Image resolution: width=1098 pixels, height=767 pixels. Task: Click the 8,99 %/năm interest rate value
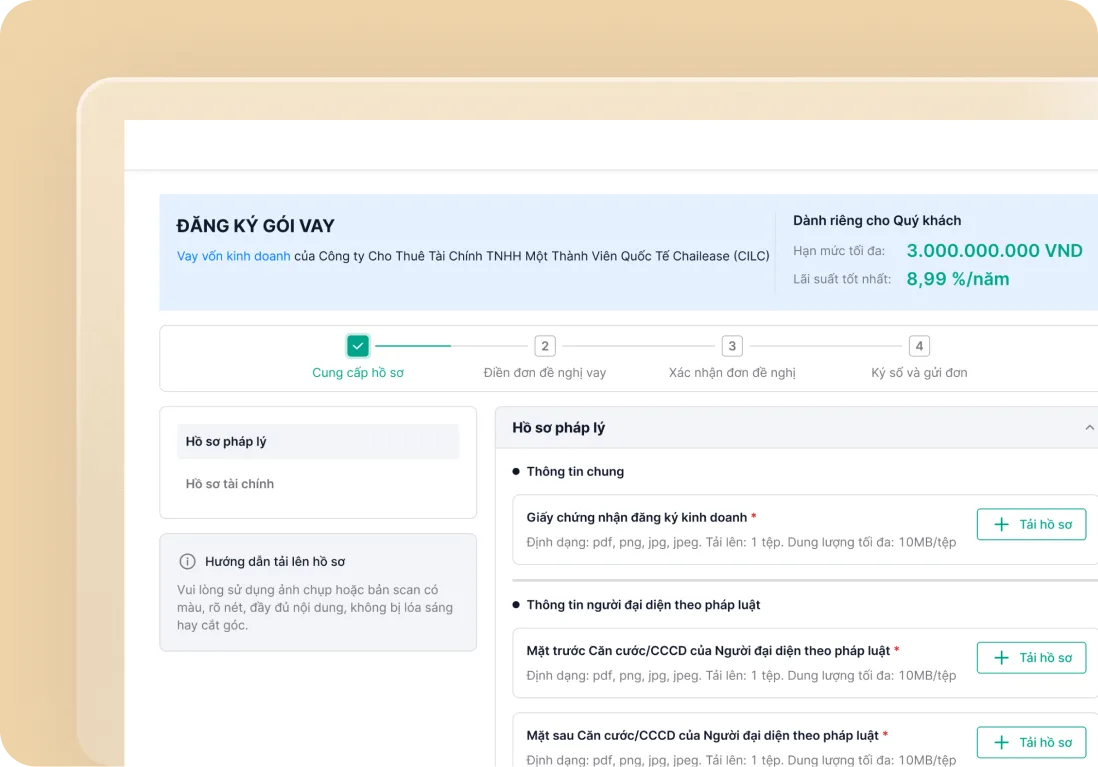pos(958,279)
